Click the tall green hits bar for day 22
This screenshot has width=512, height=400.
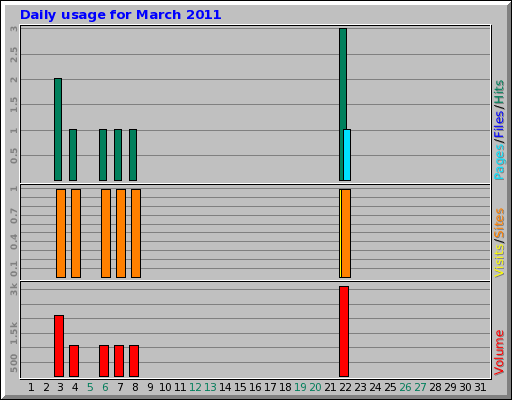tap(343, 78)
